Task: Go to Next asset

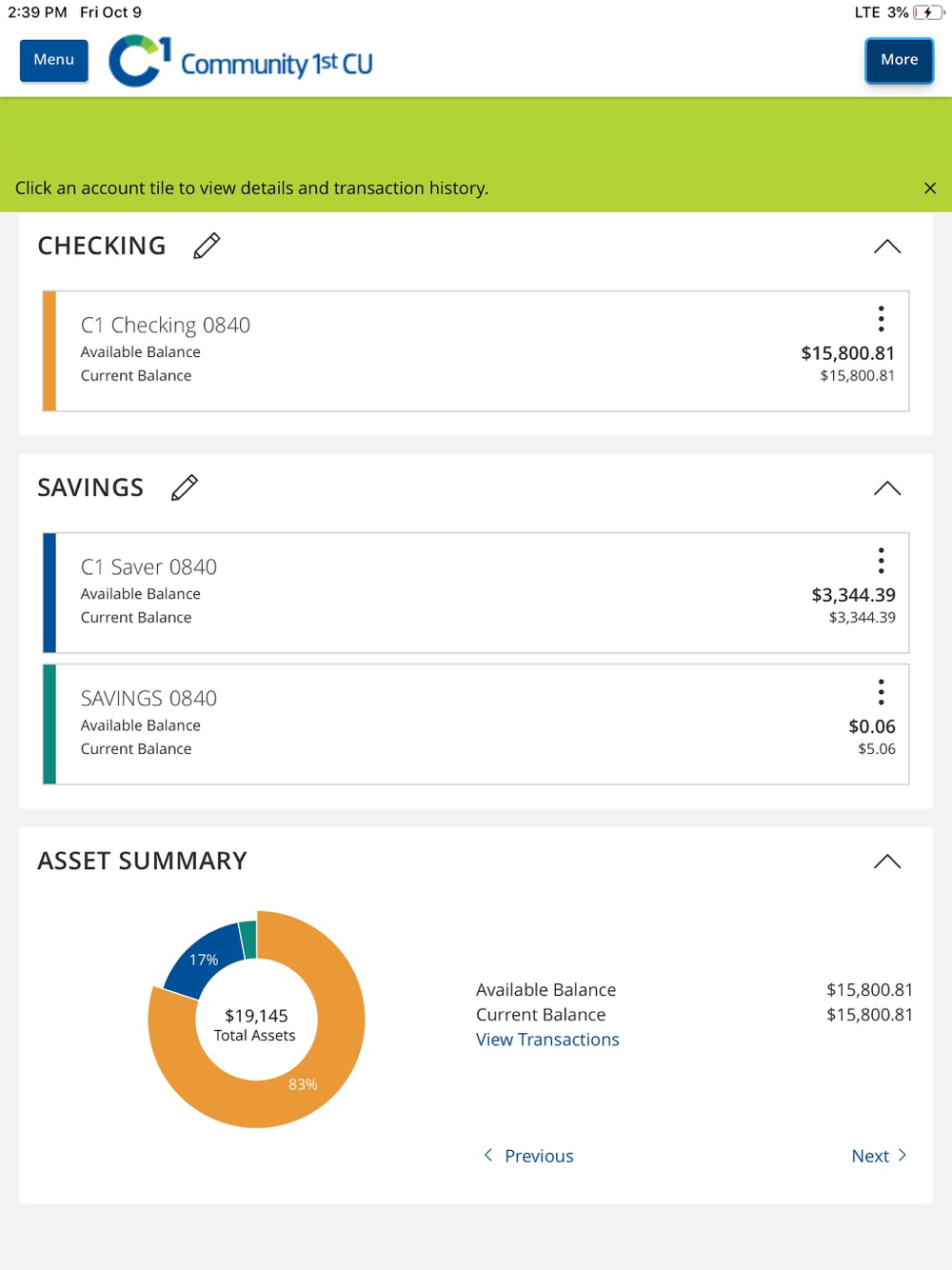Action: (x=879, y=1156)
